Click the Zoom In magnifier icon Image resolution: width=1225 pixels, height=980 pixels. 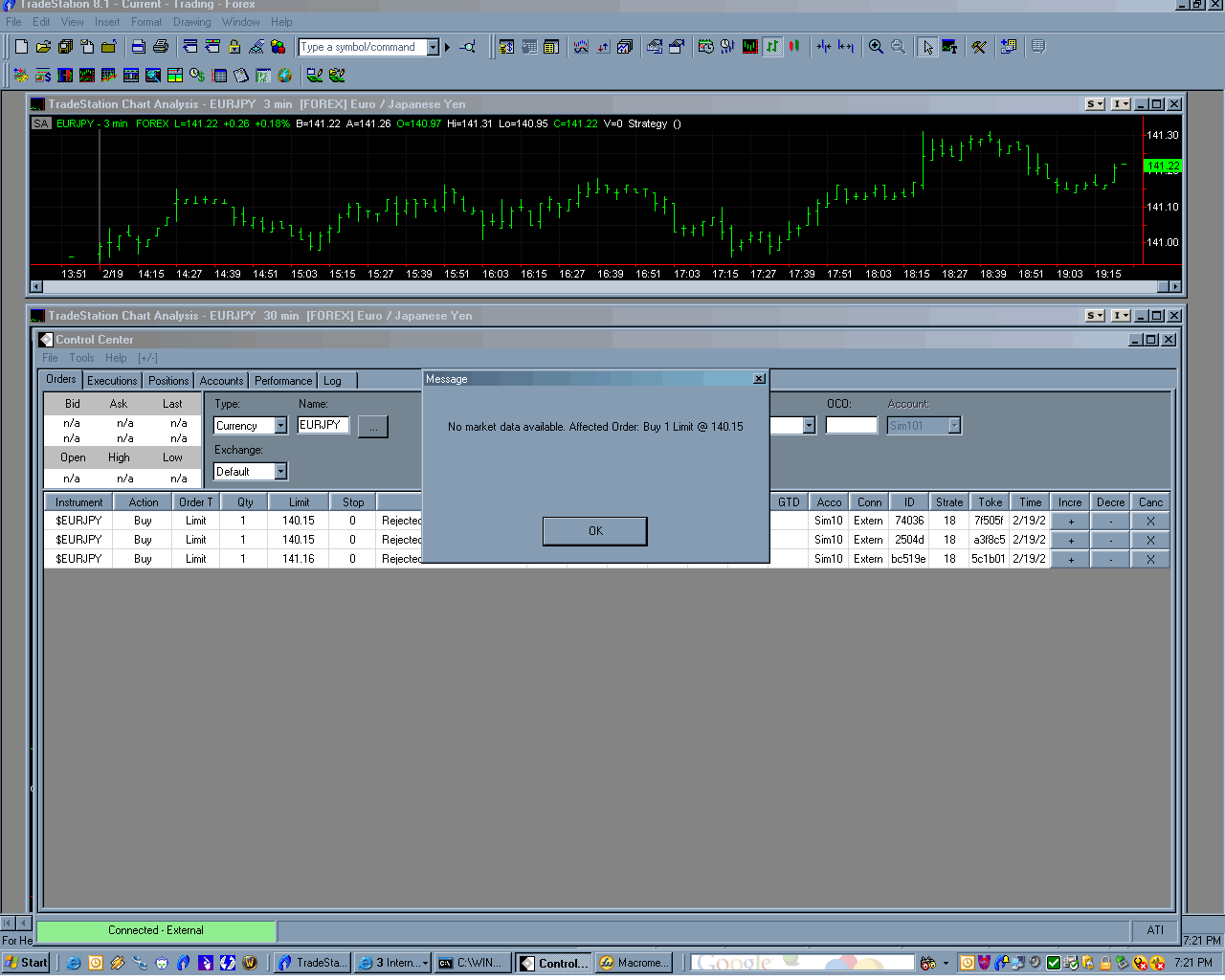coord(876,46)
